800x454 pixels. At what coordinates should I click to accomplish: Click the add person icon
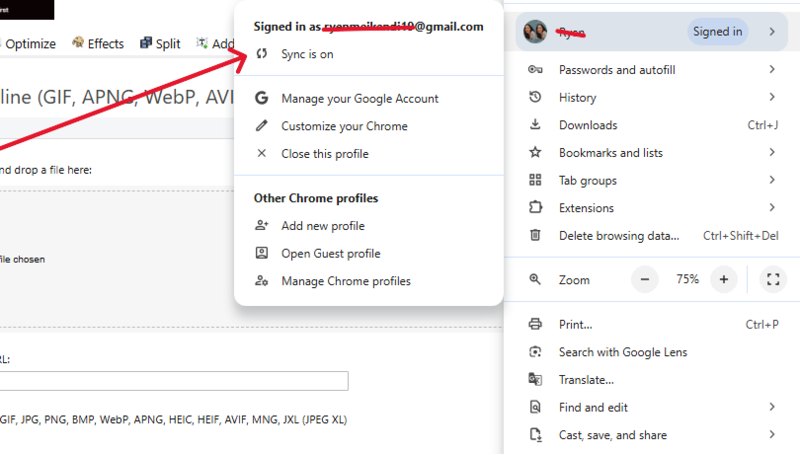pyautogui.click(x=262, y=225)
